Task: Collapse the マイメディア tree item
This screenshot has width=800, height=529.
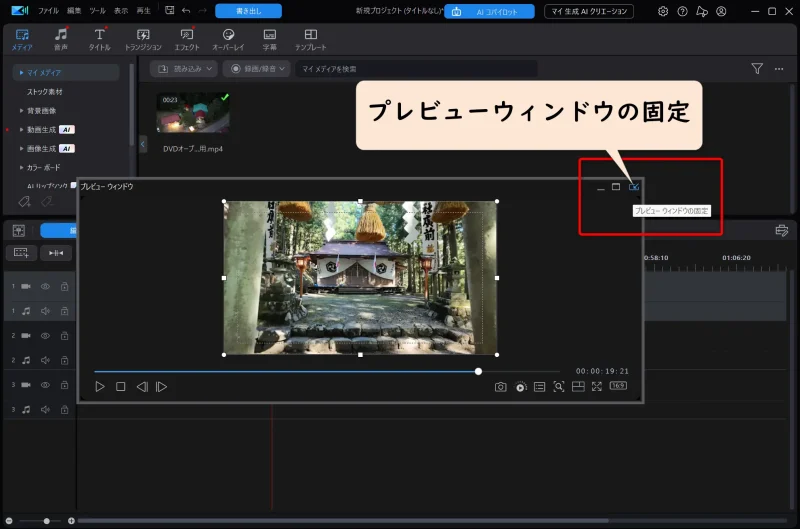Action: [x=21, y=72]
